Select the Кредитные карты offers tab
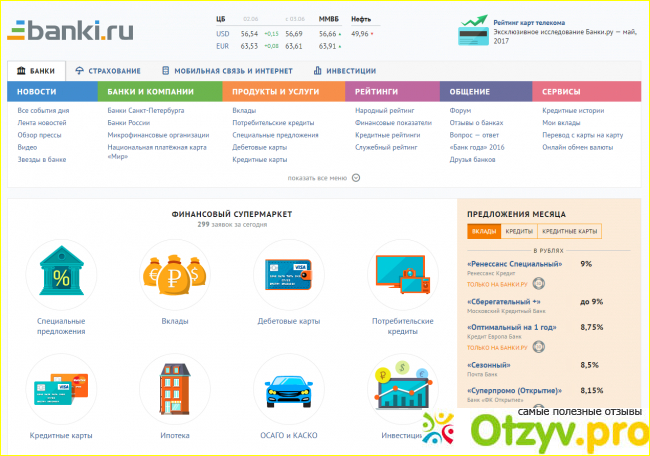650x456 pixels. [x=570, y=231]
